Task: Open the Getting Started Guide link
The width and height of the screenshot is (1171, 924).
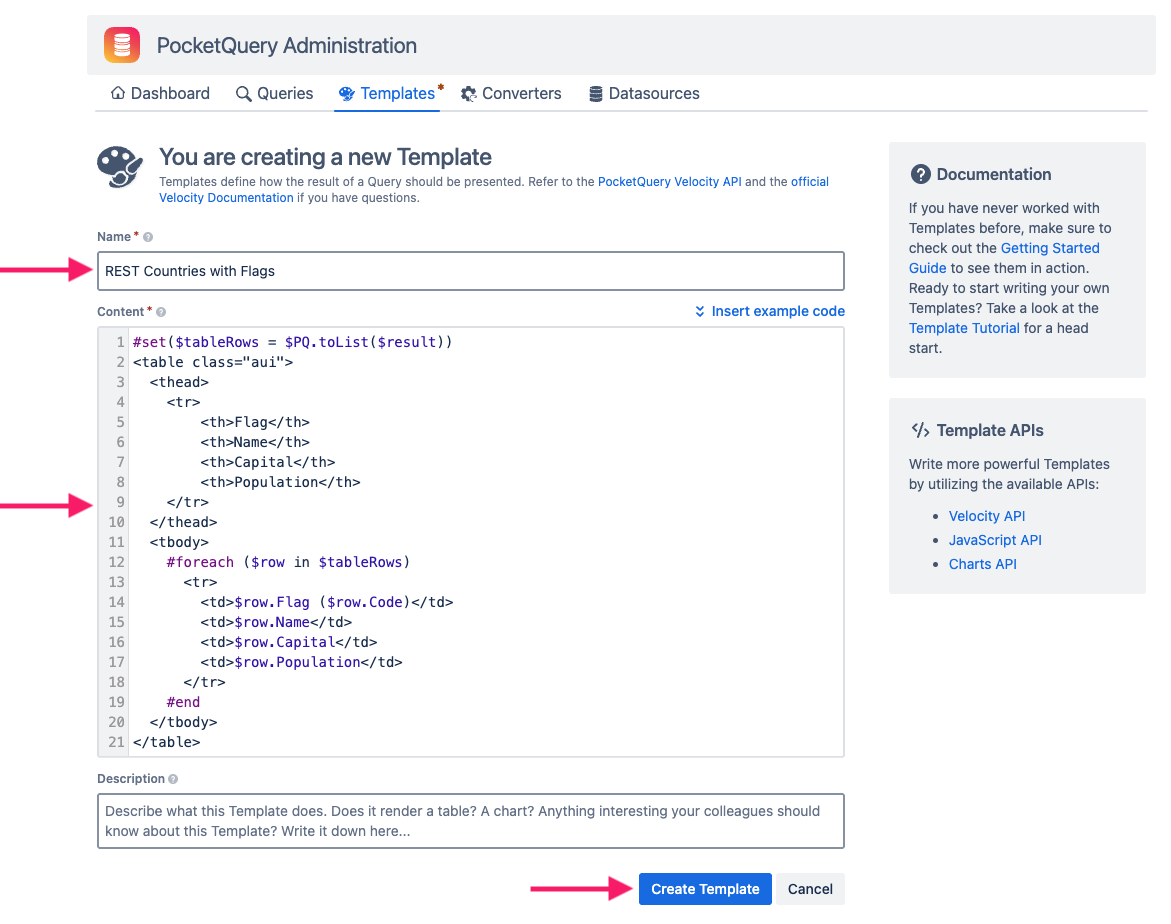Action: [x=1003, y=258]
